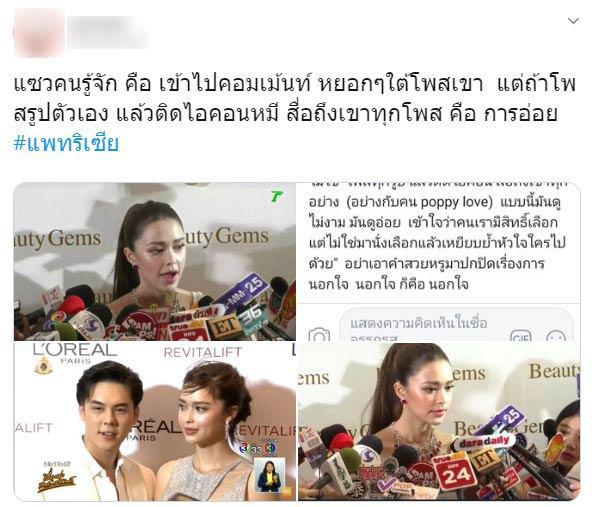Open the blurred account name

point(108,32)
